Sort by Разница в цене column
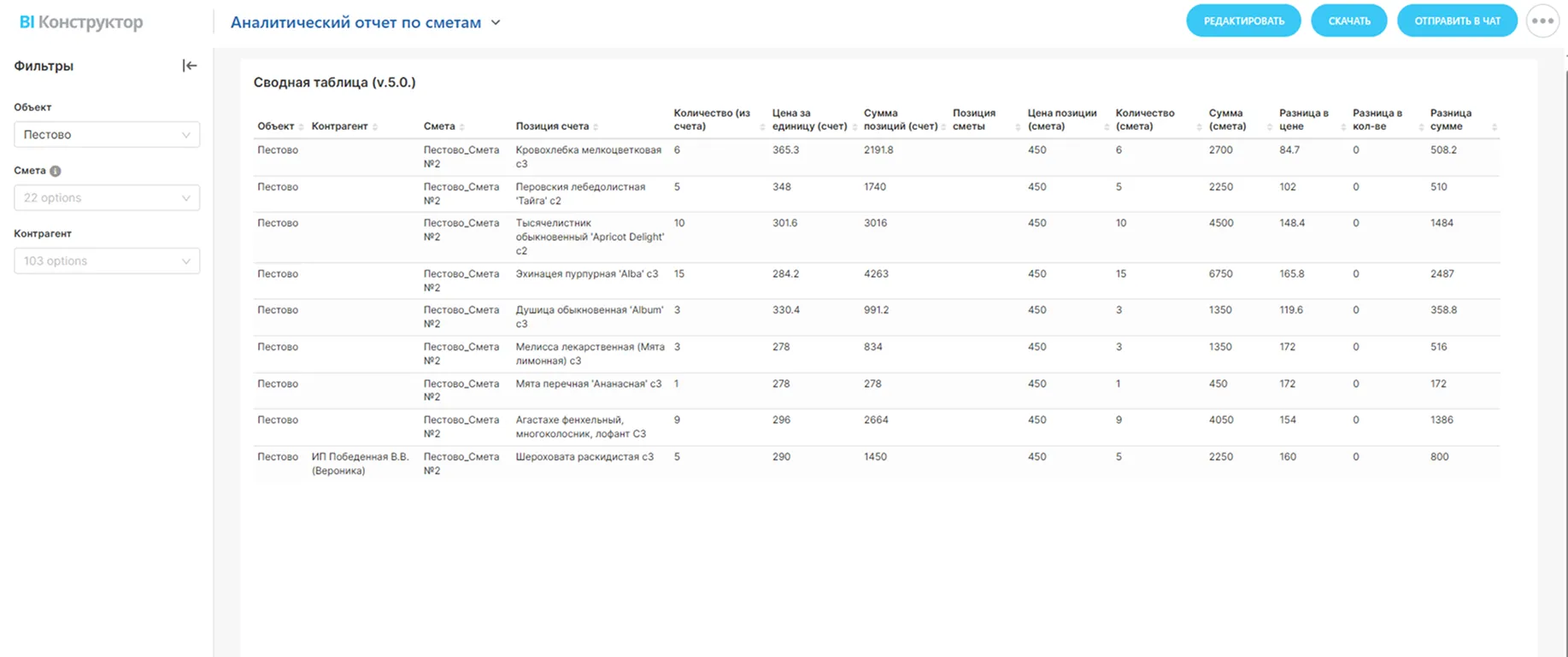The width and height of the screenshot is (1568, 657). pos(1342,127)
